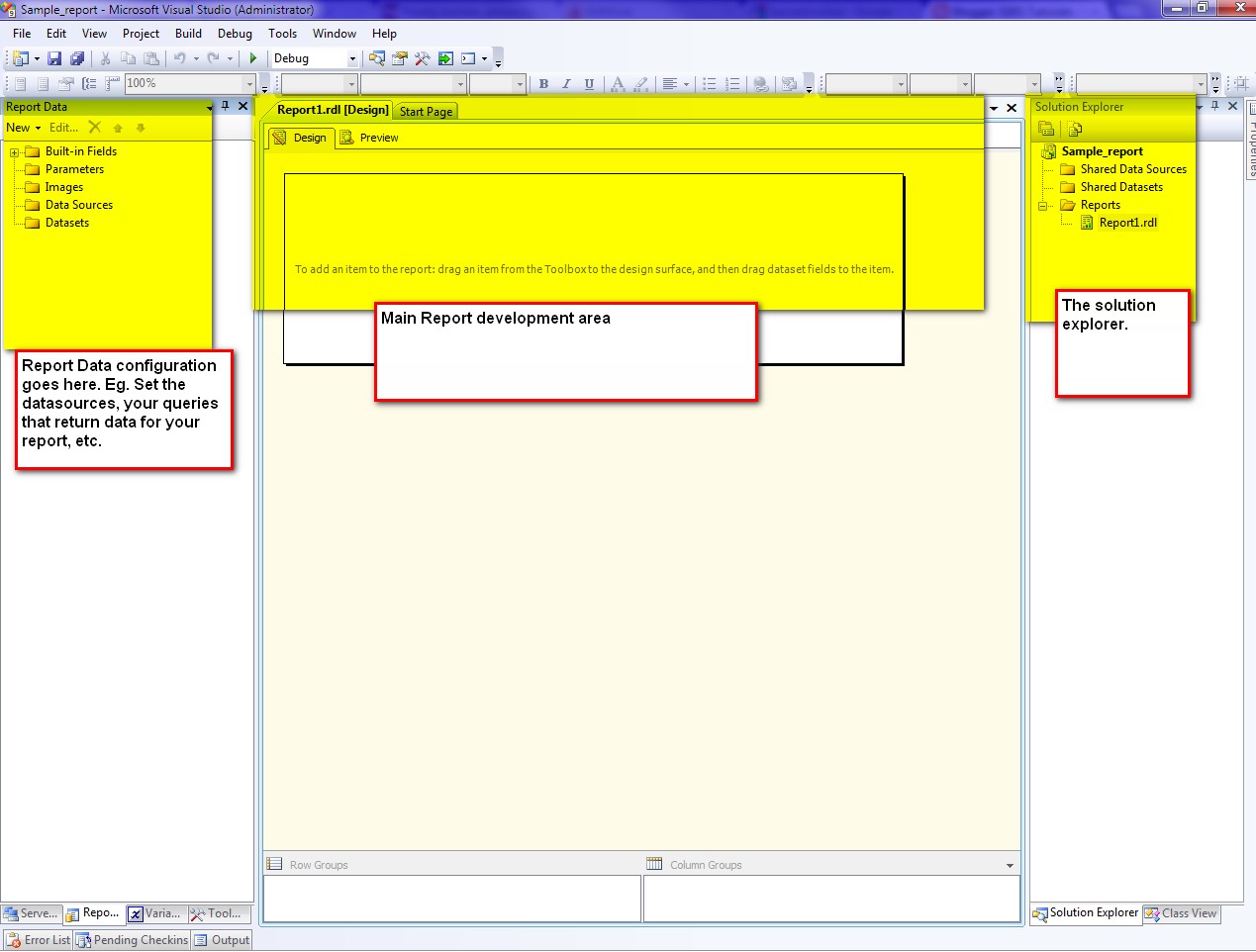1256x952 pixels.
Task: Switch to the Start Page tab
Action: 426,112
